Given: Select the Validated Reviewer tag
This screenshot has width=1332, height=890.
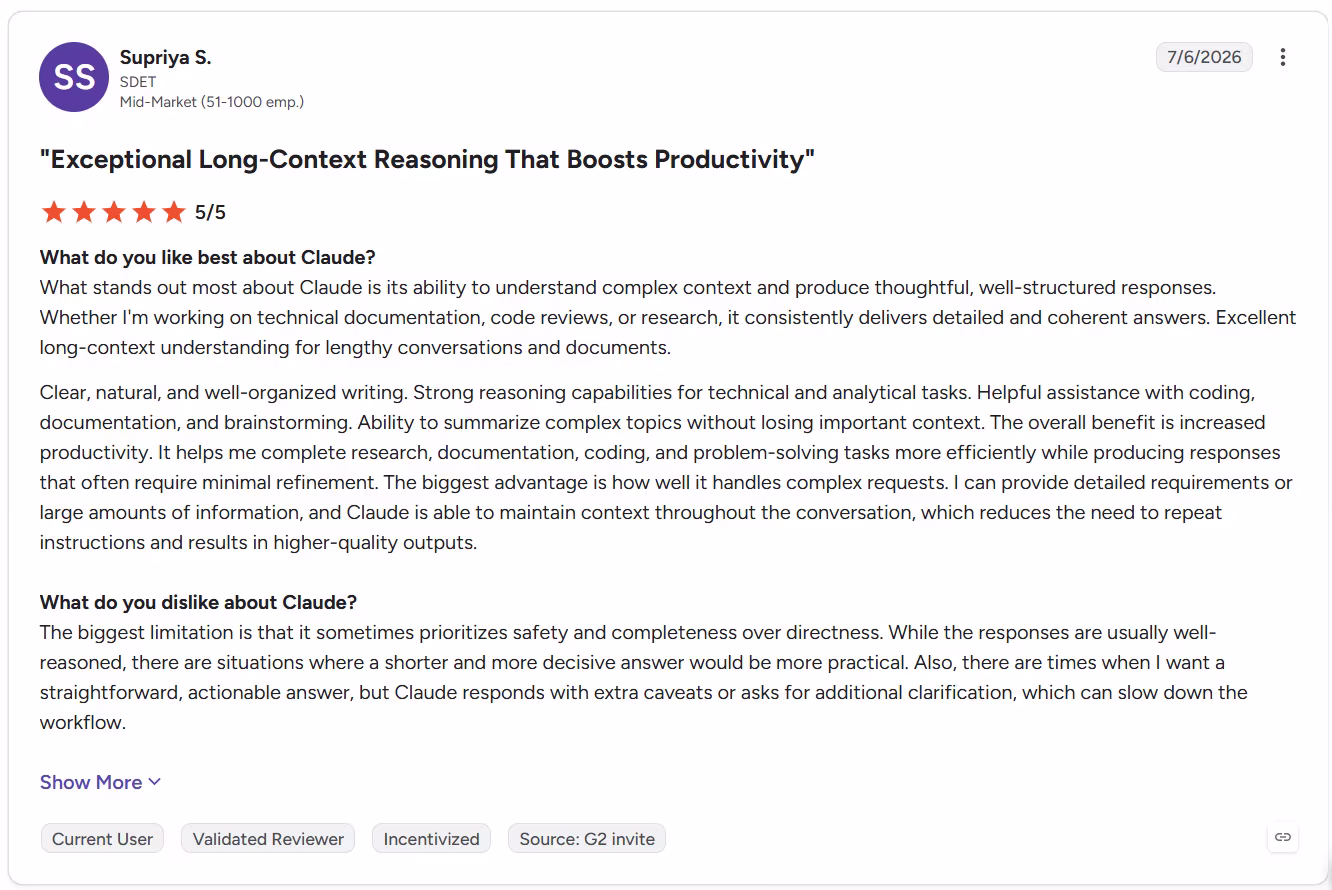Looking at the screenshot, I should point(268,839).
